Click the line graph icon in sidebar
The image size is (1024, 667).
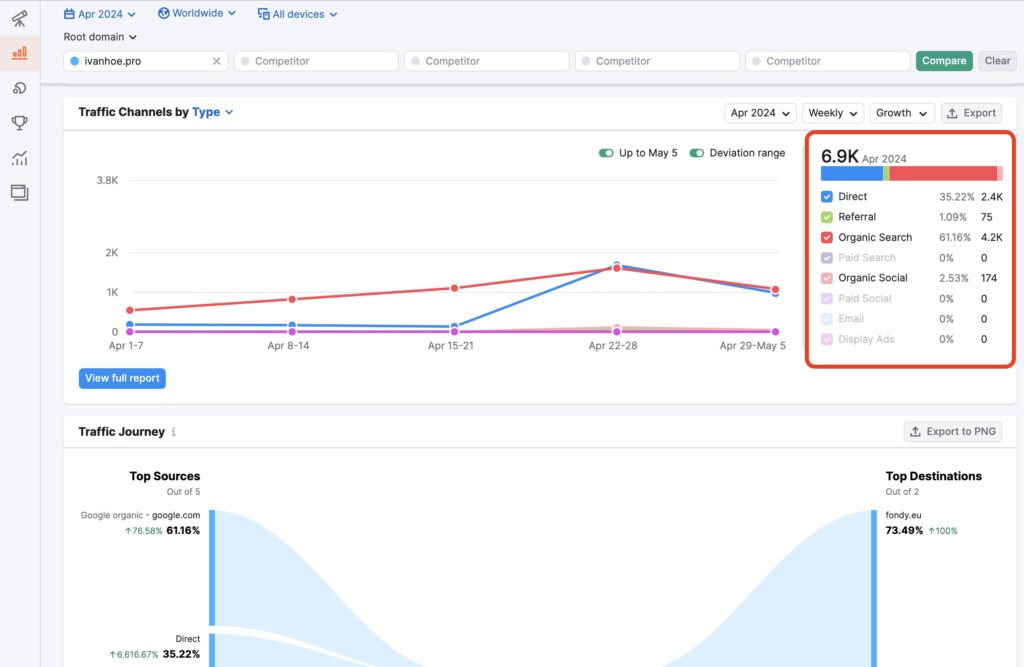pos(19,158)
